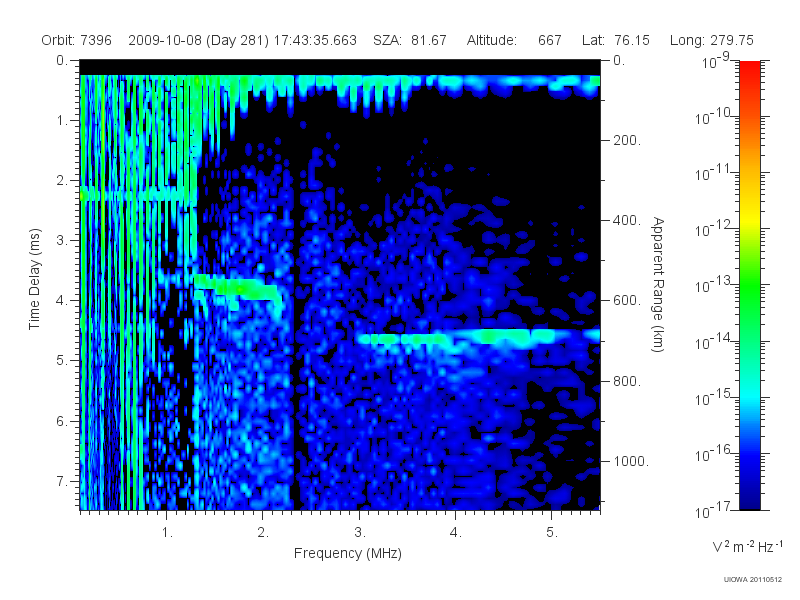Click the time delay tick label '6.'
The height and width of the screenshot is (600, 800).
click(62, 421)
